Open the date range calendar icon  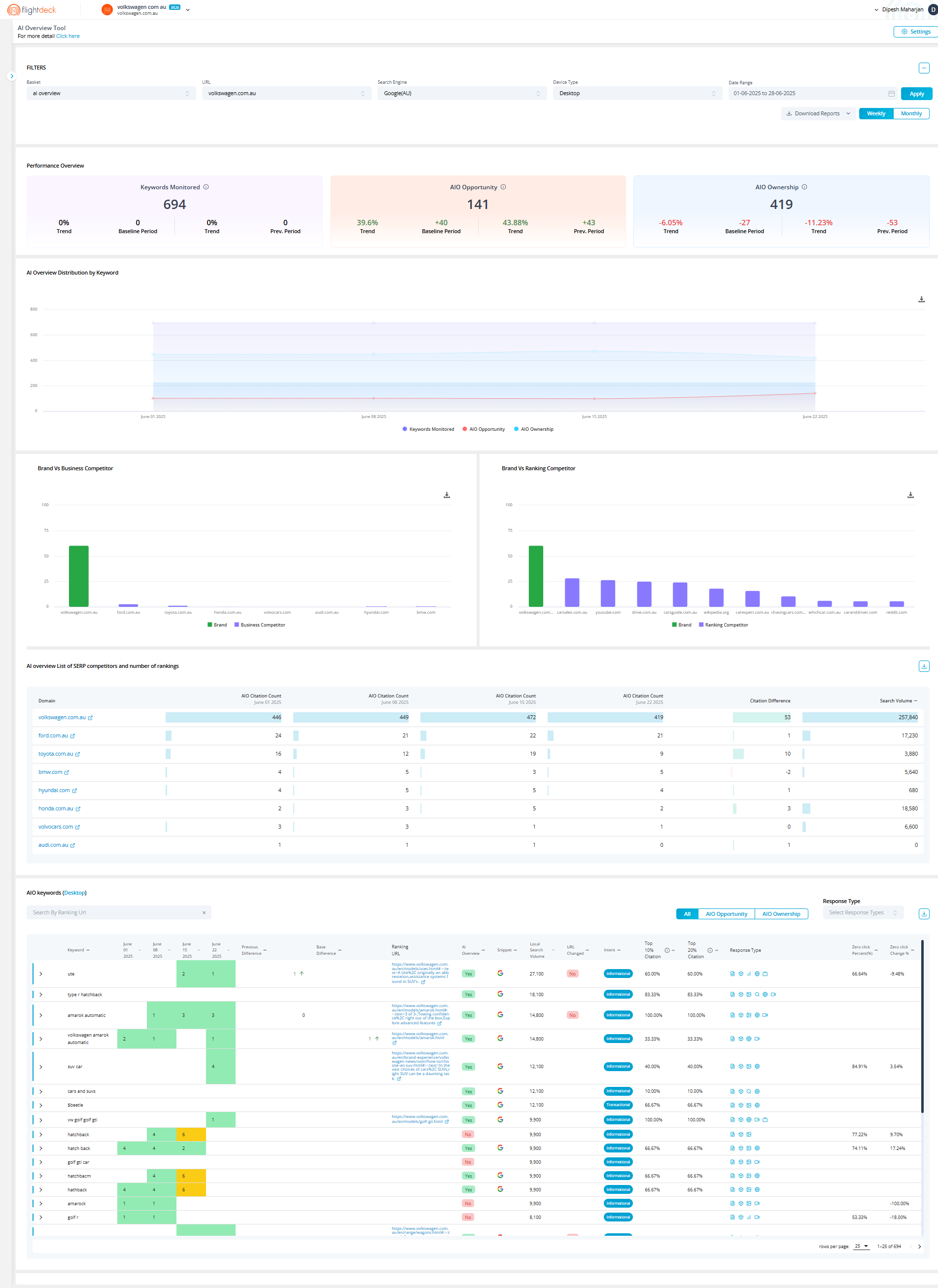point(891,94)
